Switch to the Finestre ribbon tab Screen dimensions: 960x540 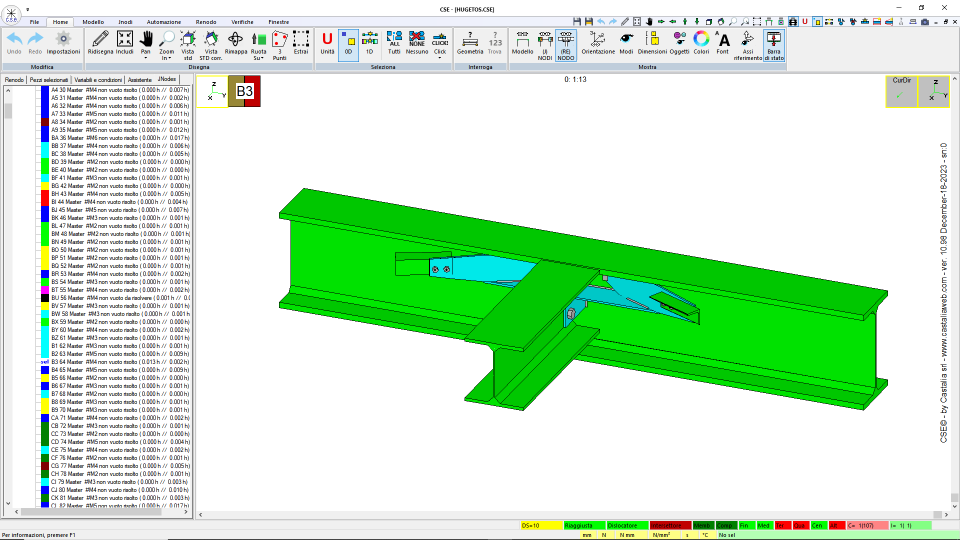coord(279,22)
